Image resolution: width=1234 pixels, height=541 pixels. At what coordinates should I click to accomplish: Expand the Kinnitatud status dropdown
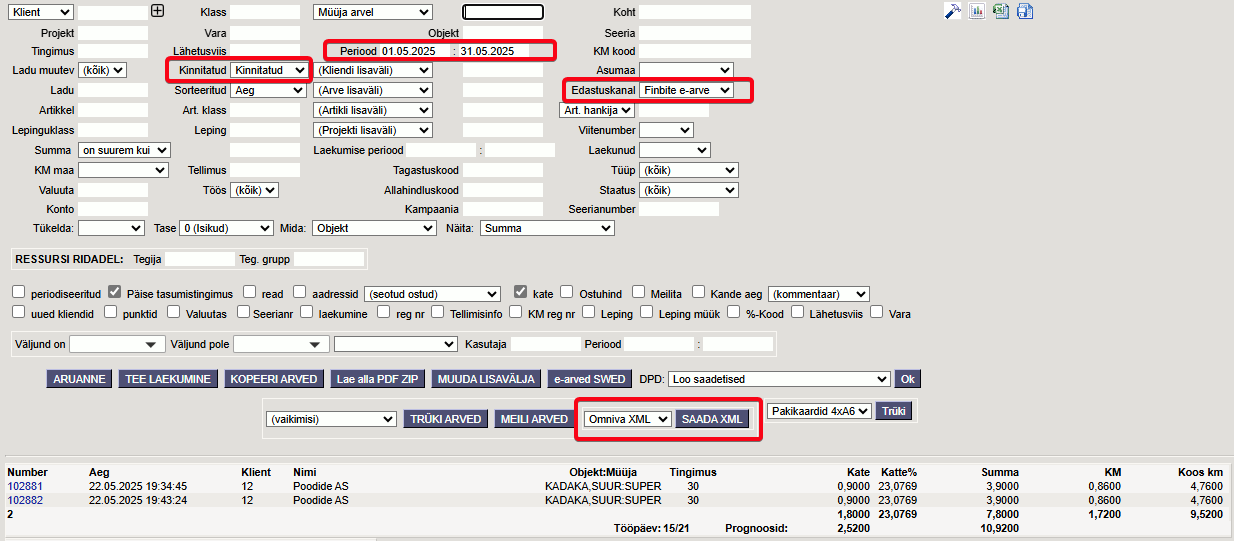(x=269, y=70)
